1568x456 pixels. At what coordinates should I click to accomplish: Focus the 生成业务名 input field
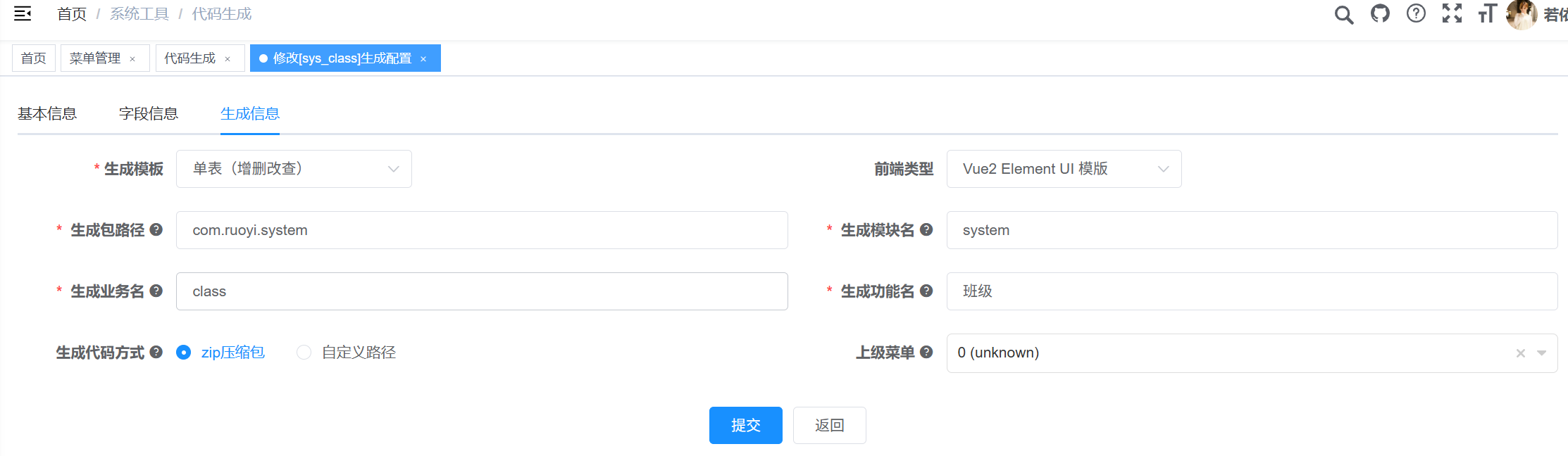click(482, 291)
